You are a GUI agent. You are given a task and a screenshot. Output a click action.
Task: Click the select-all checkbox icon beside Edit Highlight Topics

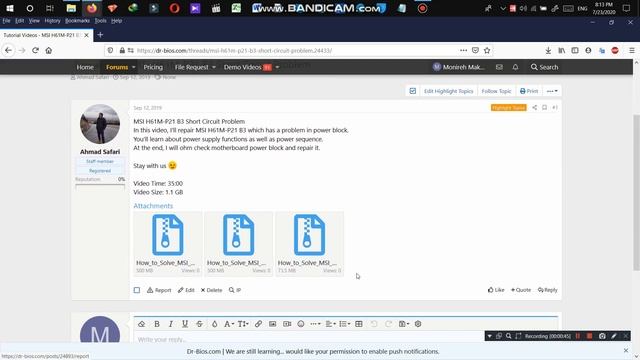[413, 91]
